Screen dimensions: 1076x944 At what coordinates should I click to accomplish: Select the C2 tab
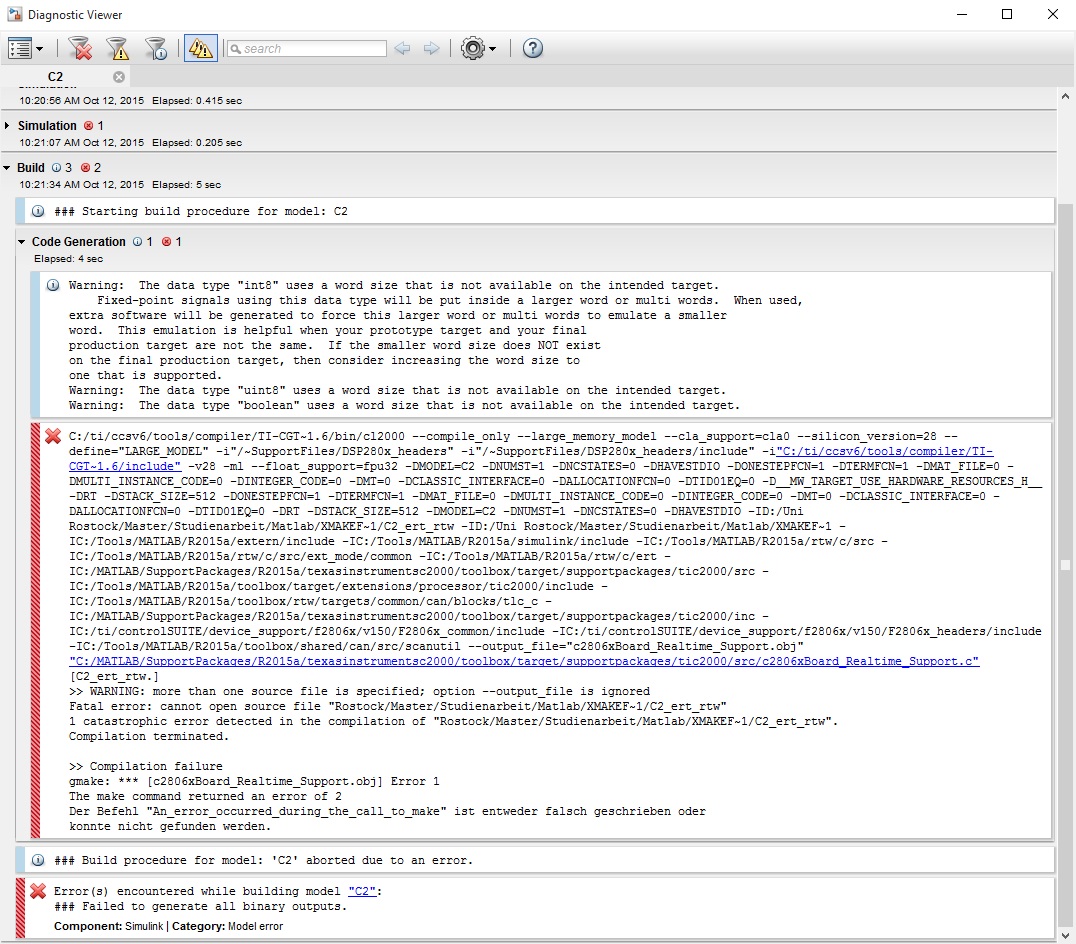point(56,77)
